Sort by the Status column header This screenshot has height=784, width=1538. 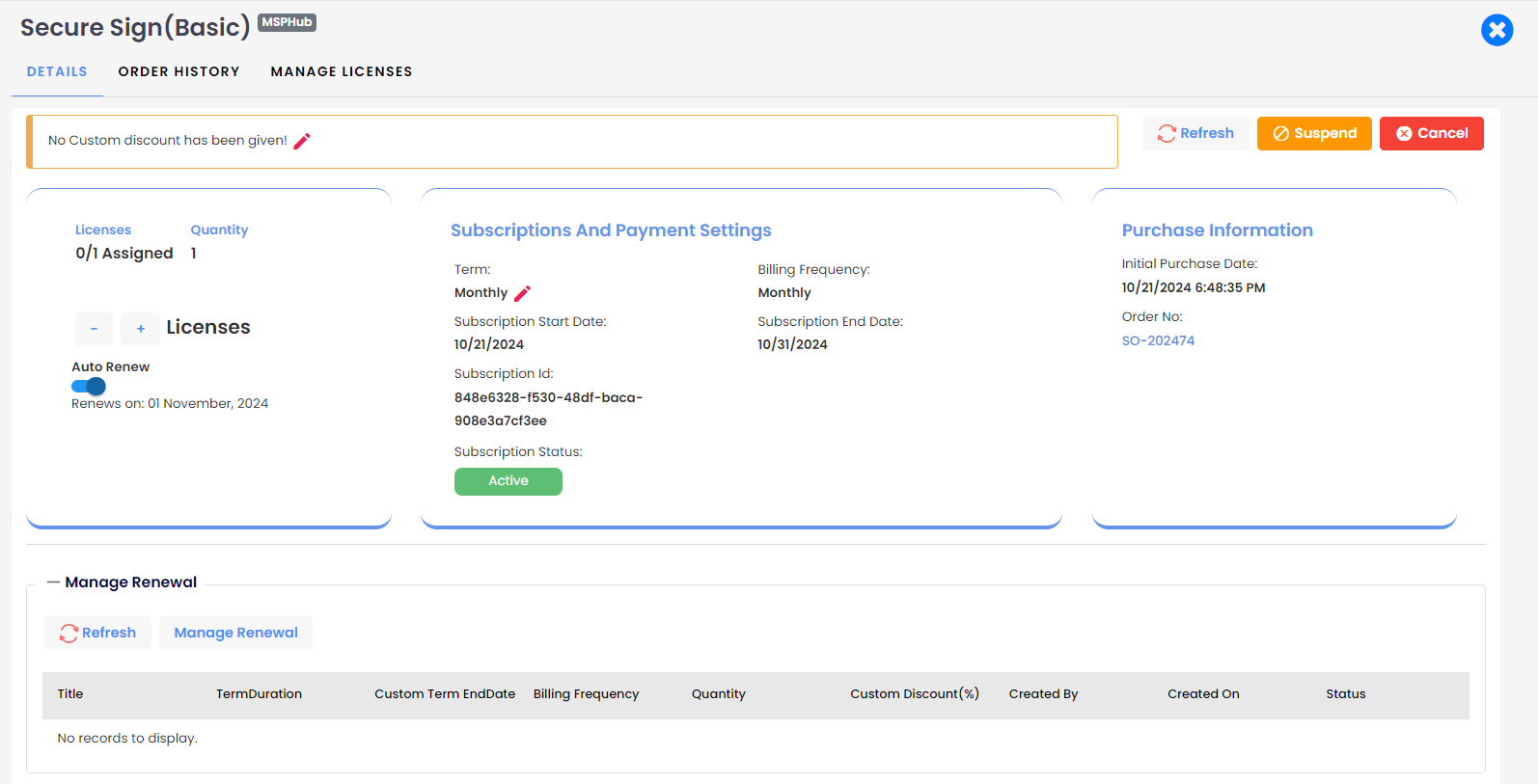point(1345,694)
